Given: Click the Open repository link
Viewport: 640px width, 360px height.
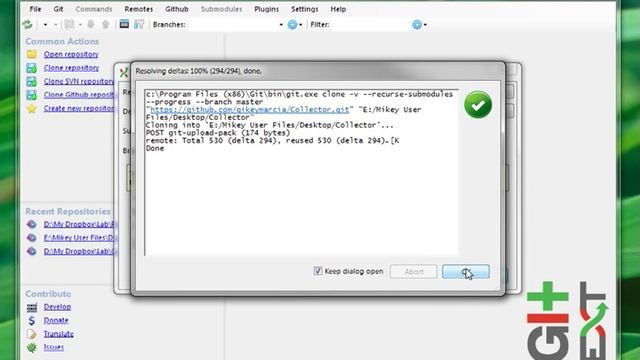Looking at the screenshot, I should pos(71,54).
